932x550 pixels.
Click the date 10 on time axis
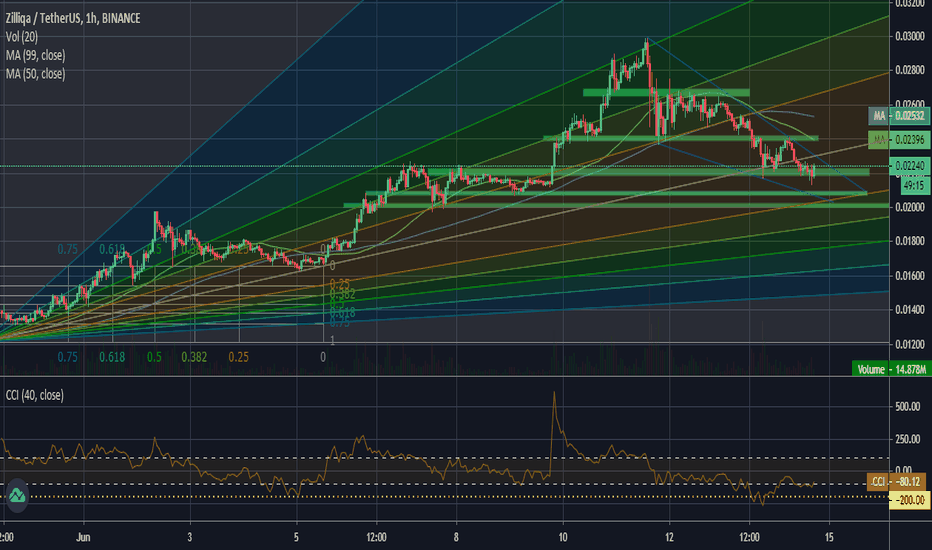[x=562, y=537]
